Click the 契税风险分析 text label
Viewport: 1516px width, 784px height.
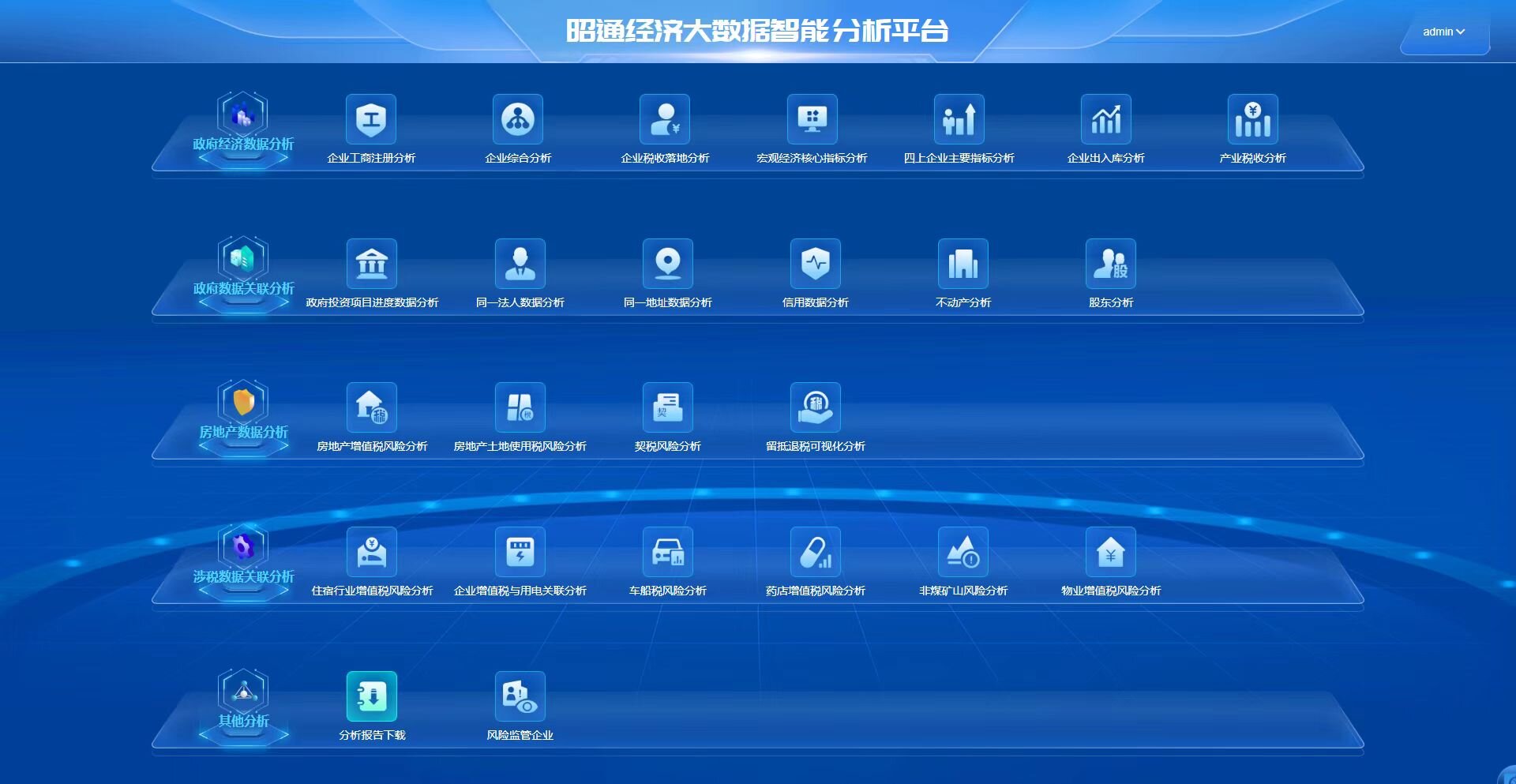point(668,446)
